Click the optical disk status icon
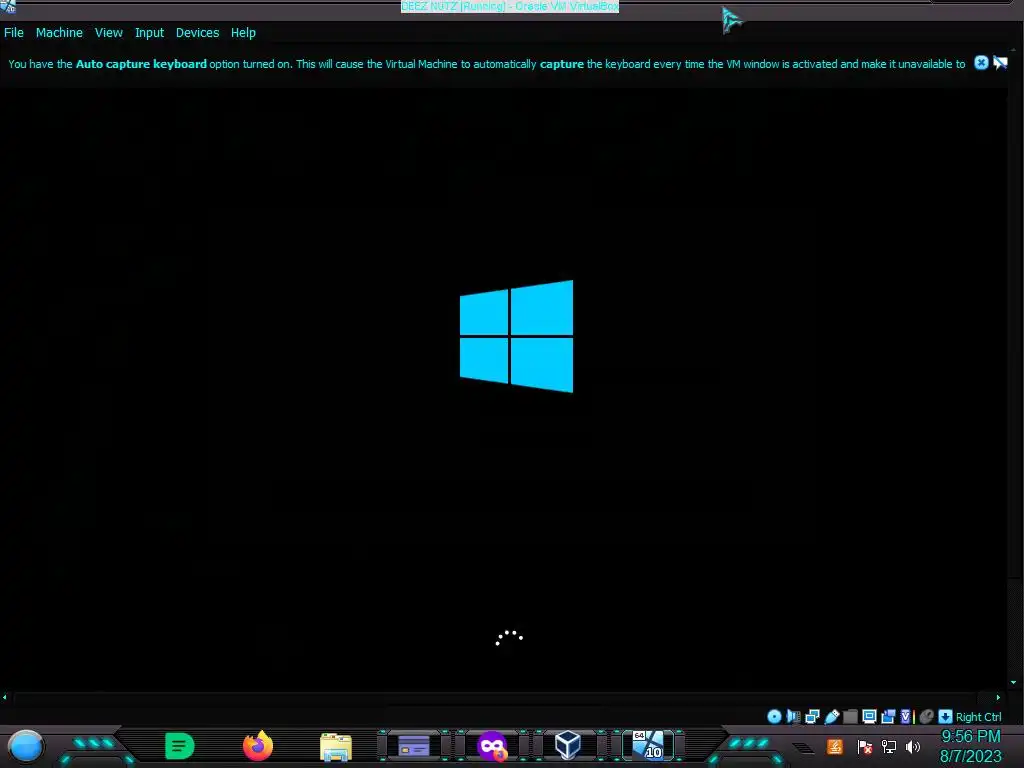This screenshot has width=1024, height=768. coord(774,716)
